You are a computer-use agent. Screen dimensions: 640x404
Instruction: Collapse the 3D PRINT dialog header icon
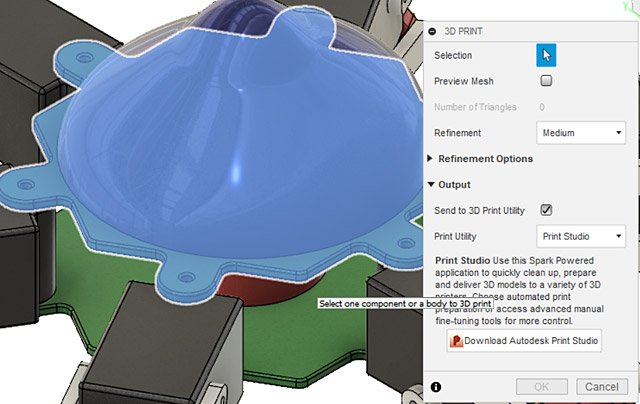pos(432,31)
